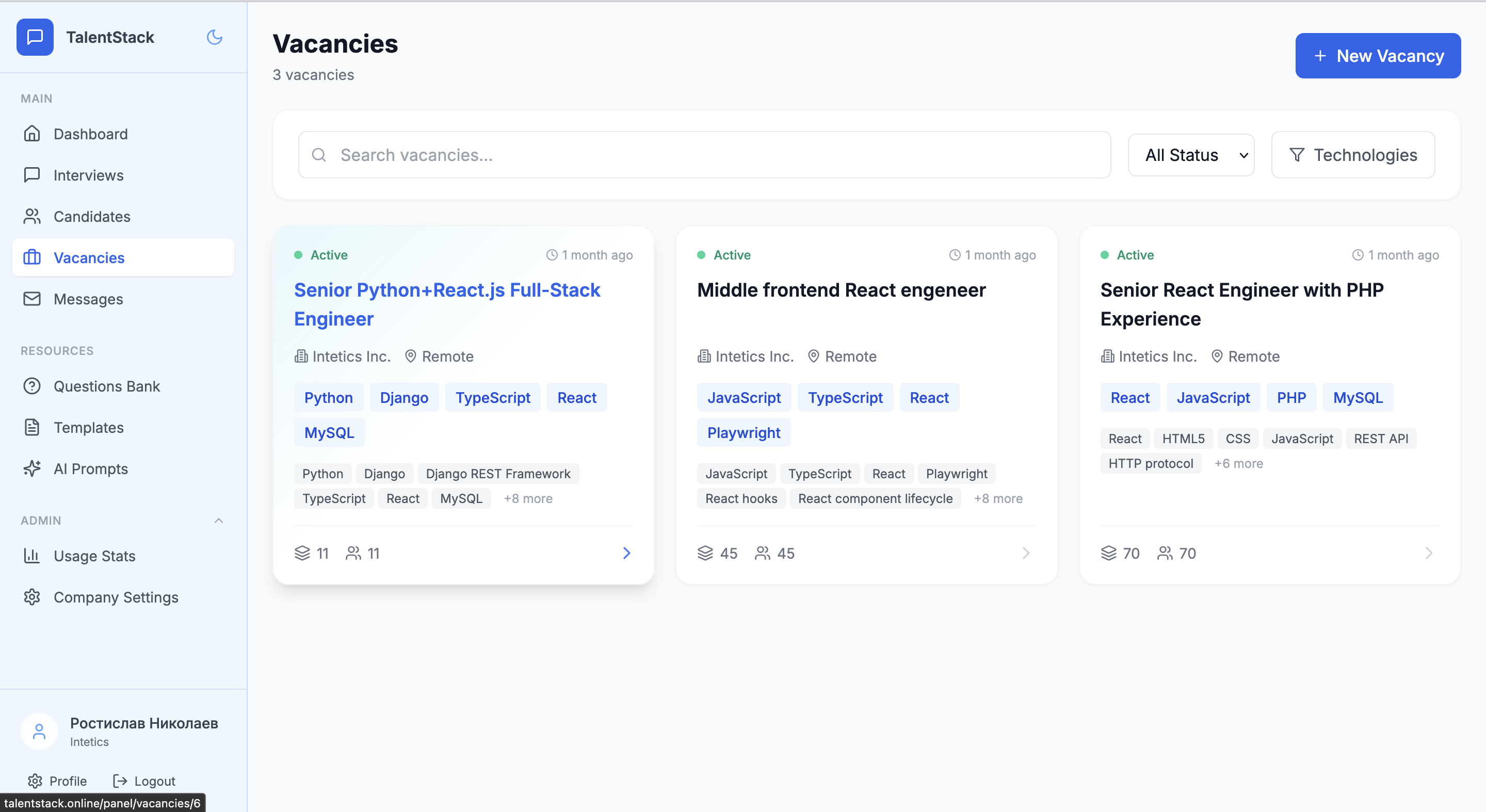Open the Company Settings gear icon
This screenshot has width=1486, height=812.
click(x=31, y=597)
